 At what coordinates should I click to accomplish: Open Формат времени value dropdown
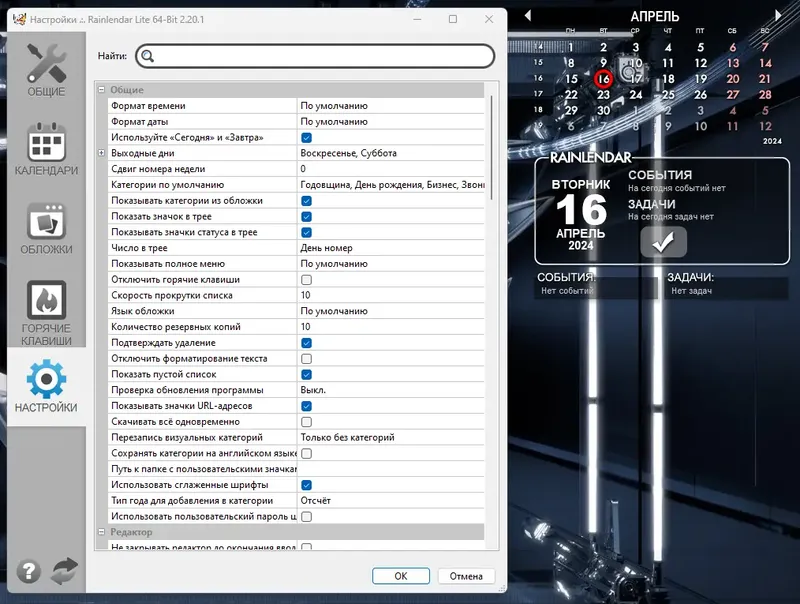coord(391,106)
